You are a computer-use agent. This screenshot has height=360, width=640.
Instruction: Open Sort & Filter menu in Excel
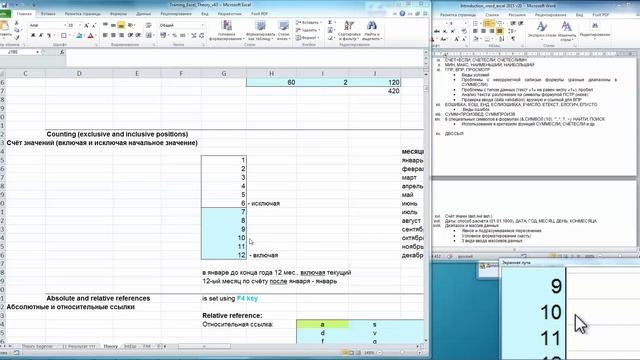tap(349, 31)
